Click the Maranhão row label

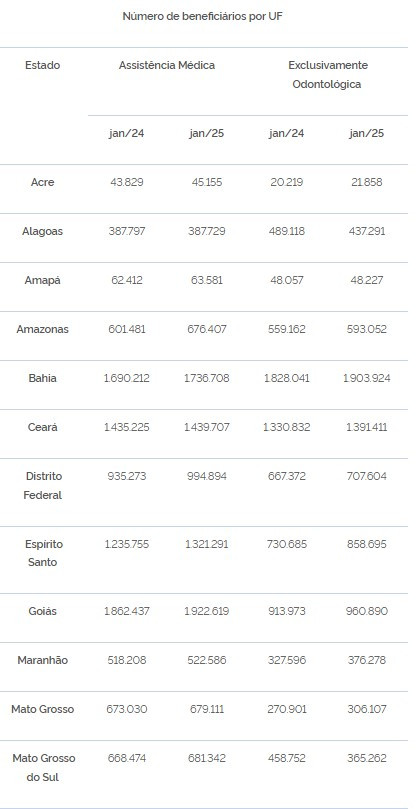tap(42, 661)
